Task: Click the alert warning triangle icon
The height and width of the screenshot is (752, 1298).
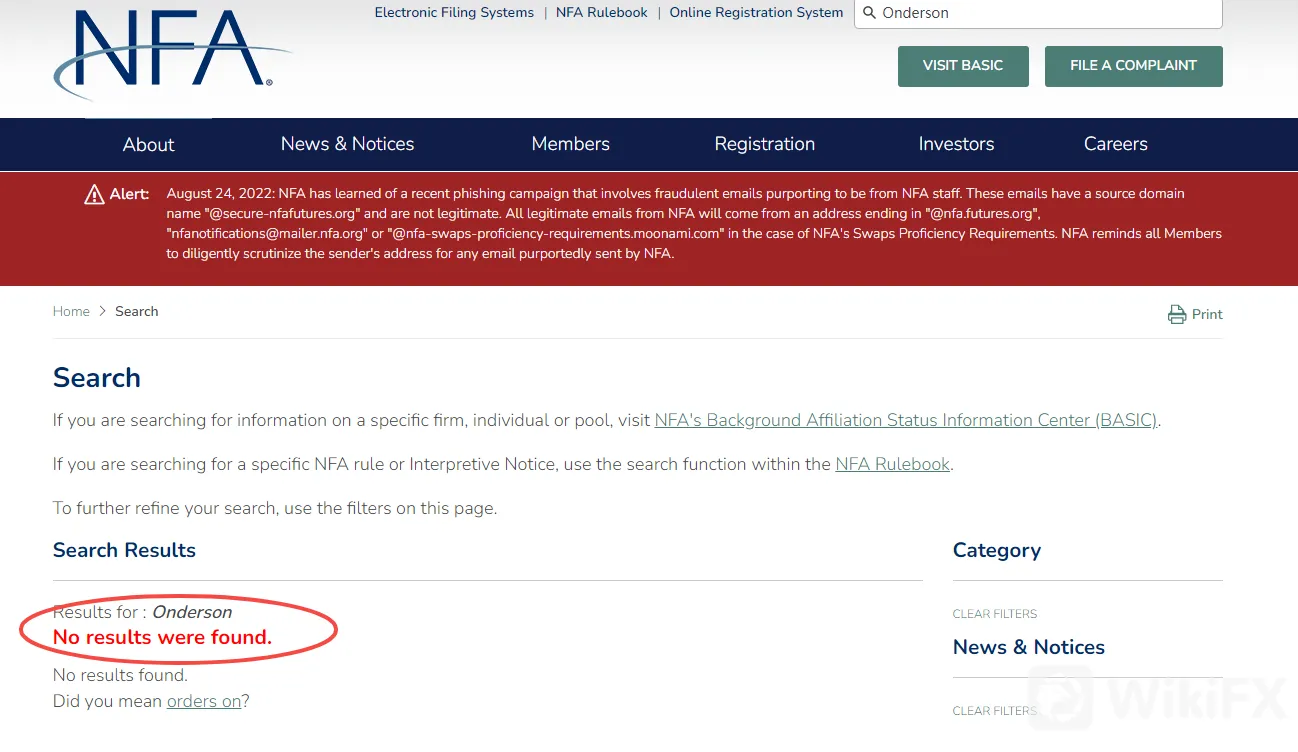Action: [x=94, y=194]
